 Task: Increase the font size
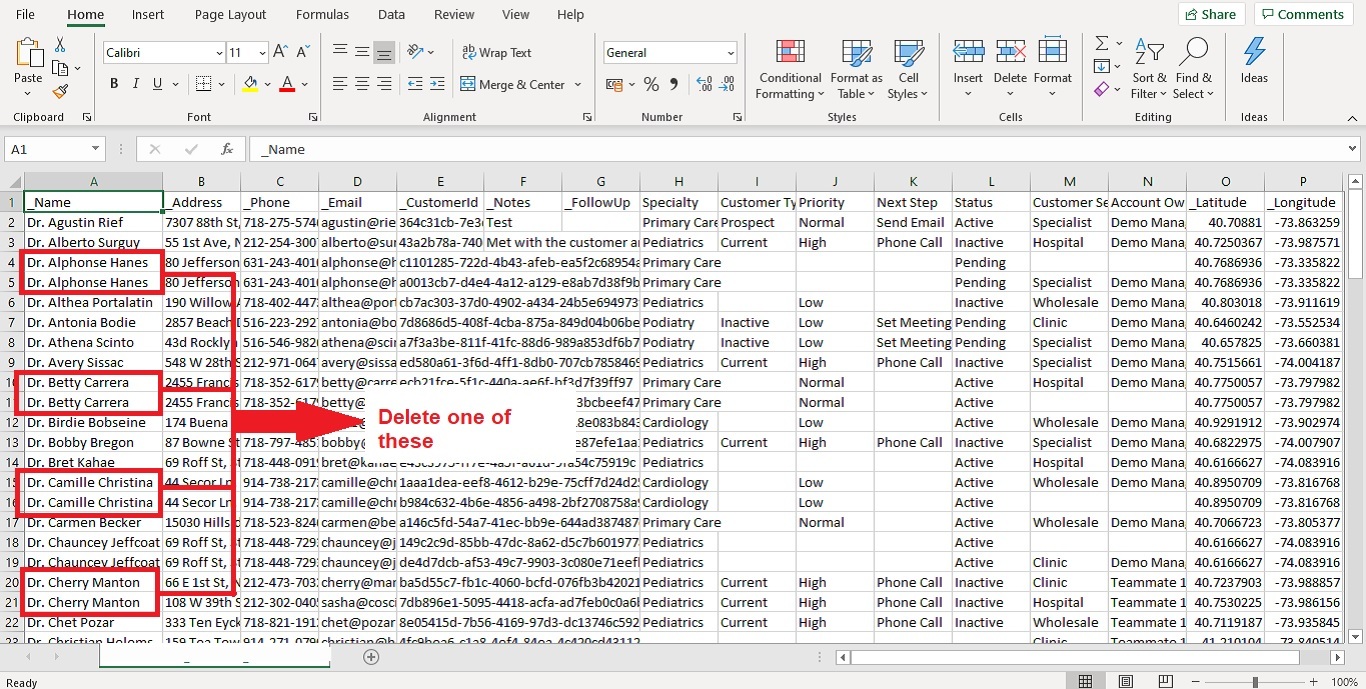(280, 52)
